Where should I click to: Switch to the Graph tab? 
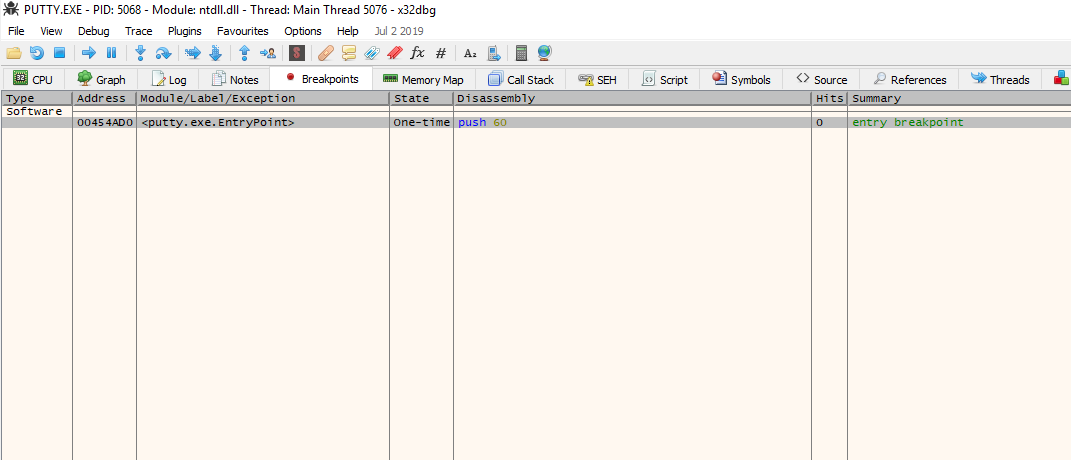pyautogui.click(x=102, y=79)
